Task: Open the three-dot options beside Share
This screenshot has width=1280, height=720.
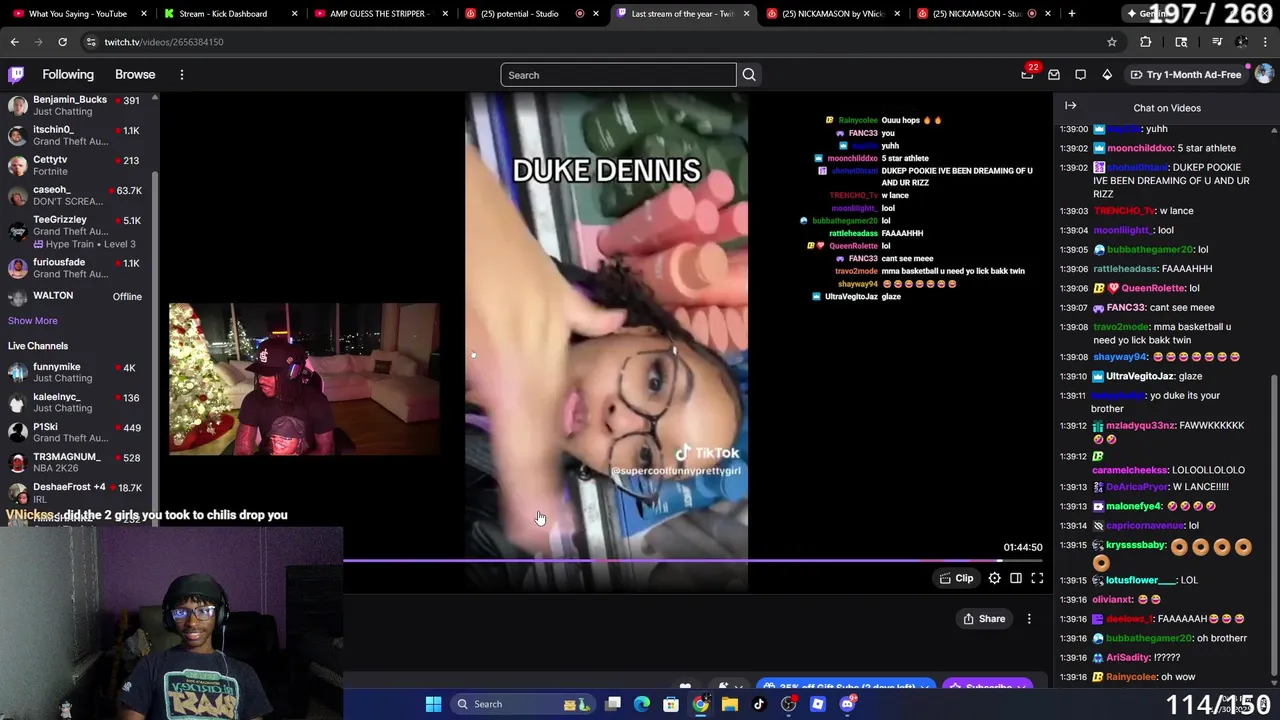Action: pos(1029,619)
